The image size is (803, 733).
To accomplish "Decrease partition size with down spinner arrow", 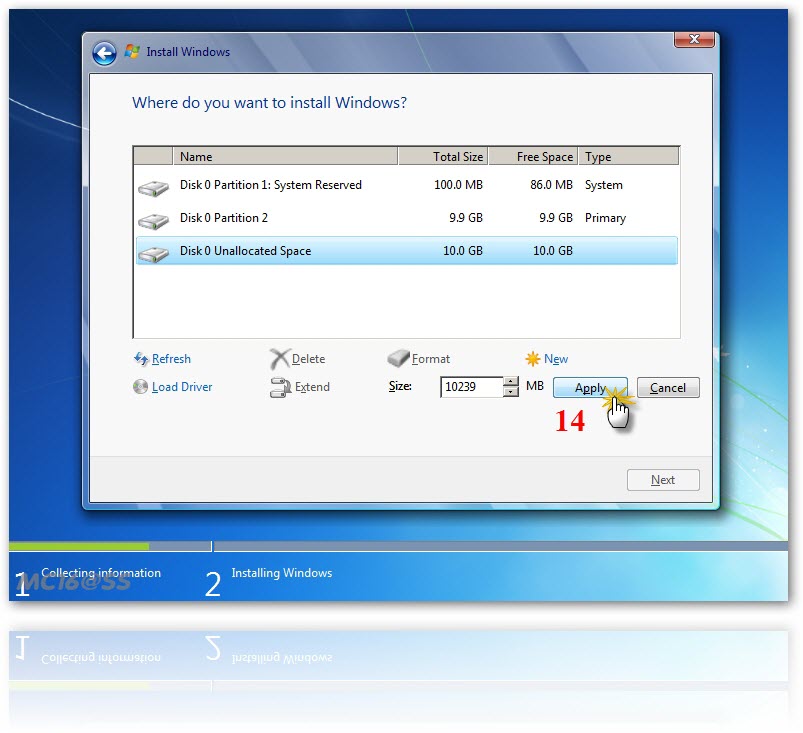I will point(511,392).
